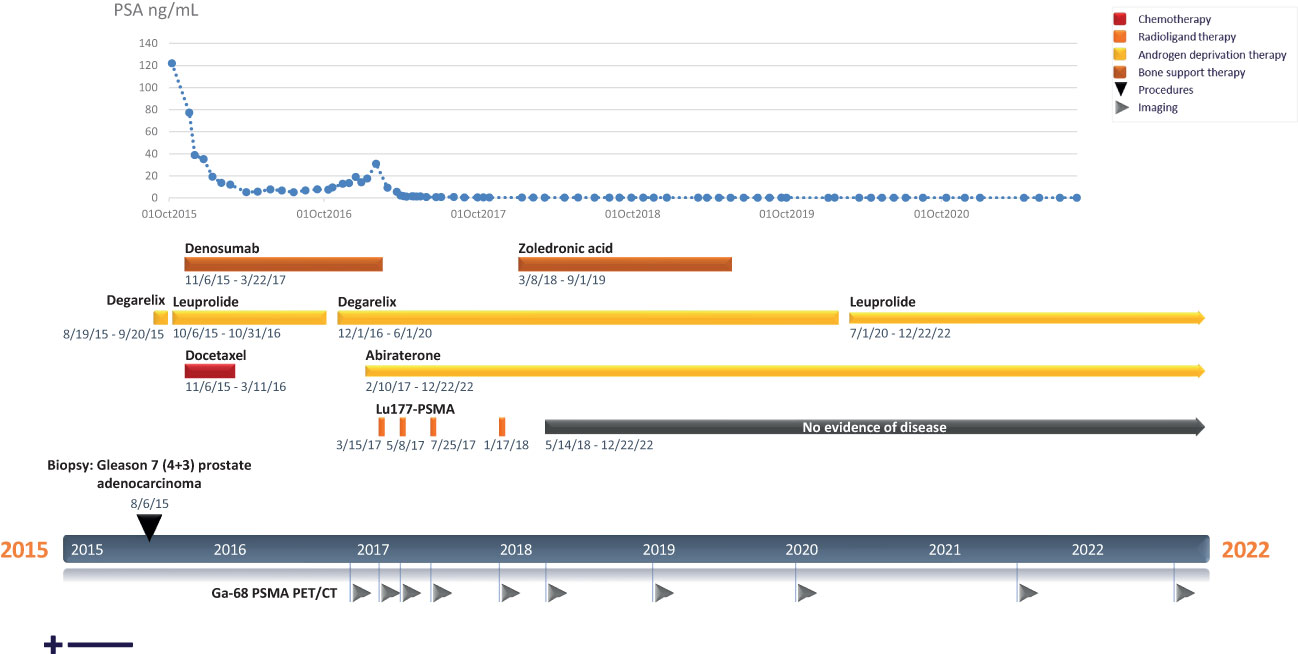Click the 01Oct2019 x-axis label
Image resolution: width=1298 pixels, height=654 pixels.
[787, 214]
